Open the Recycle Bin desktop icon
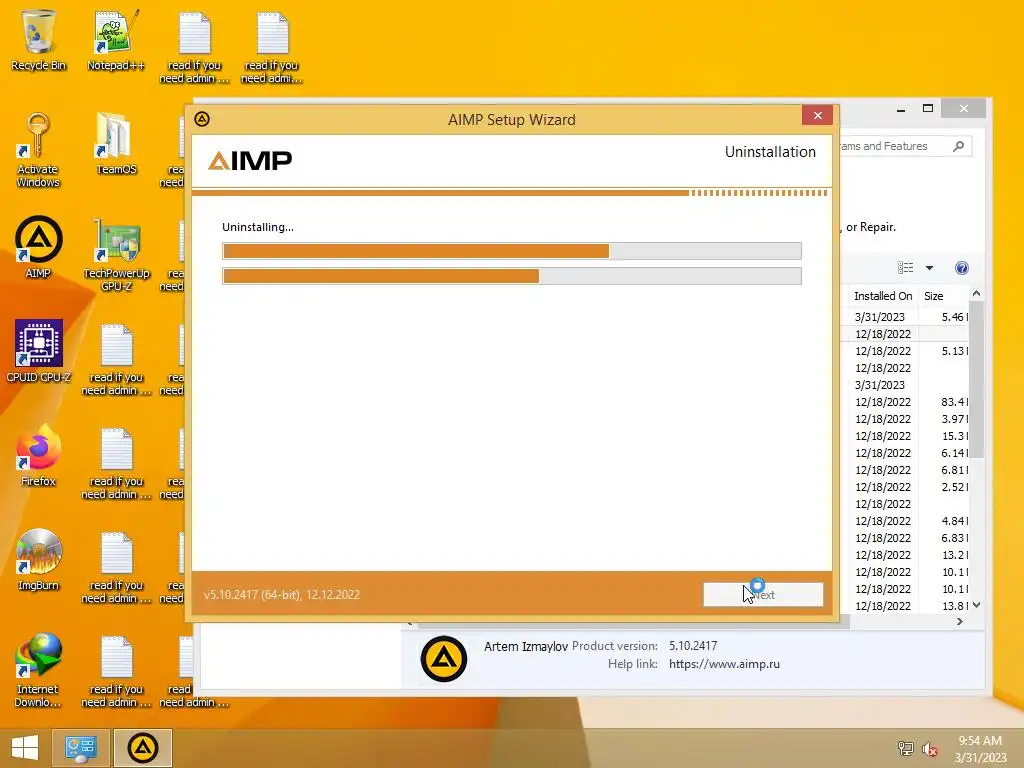The height and width of the screenshot is (768, 1024). tap(39, 40)
